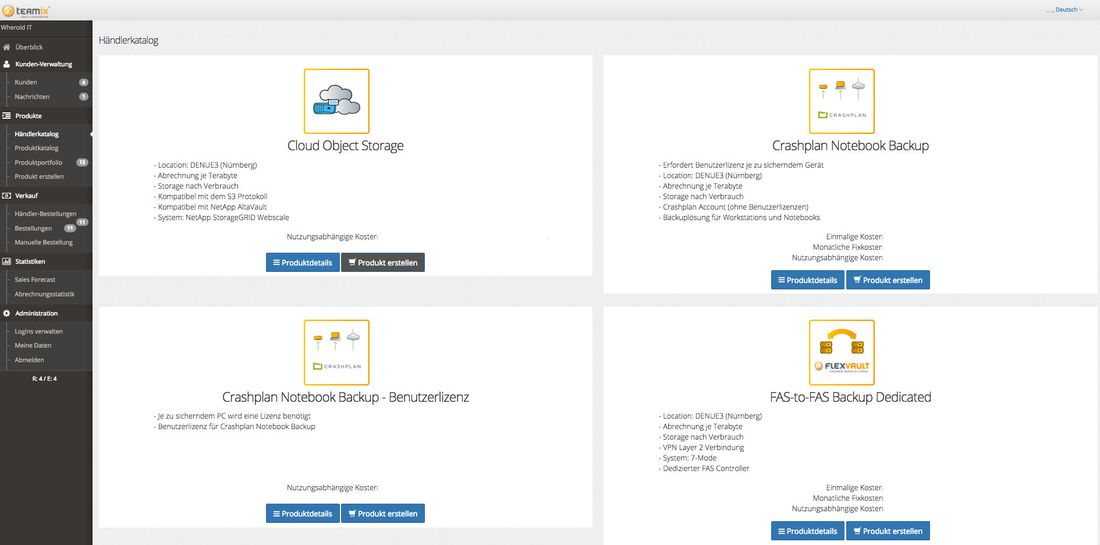Click the FAS-to-FAS Backup Dedicated title
Viewport: 1100px width, 545px height.
pyautogui.click(x=850, y=397)
